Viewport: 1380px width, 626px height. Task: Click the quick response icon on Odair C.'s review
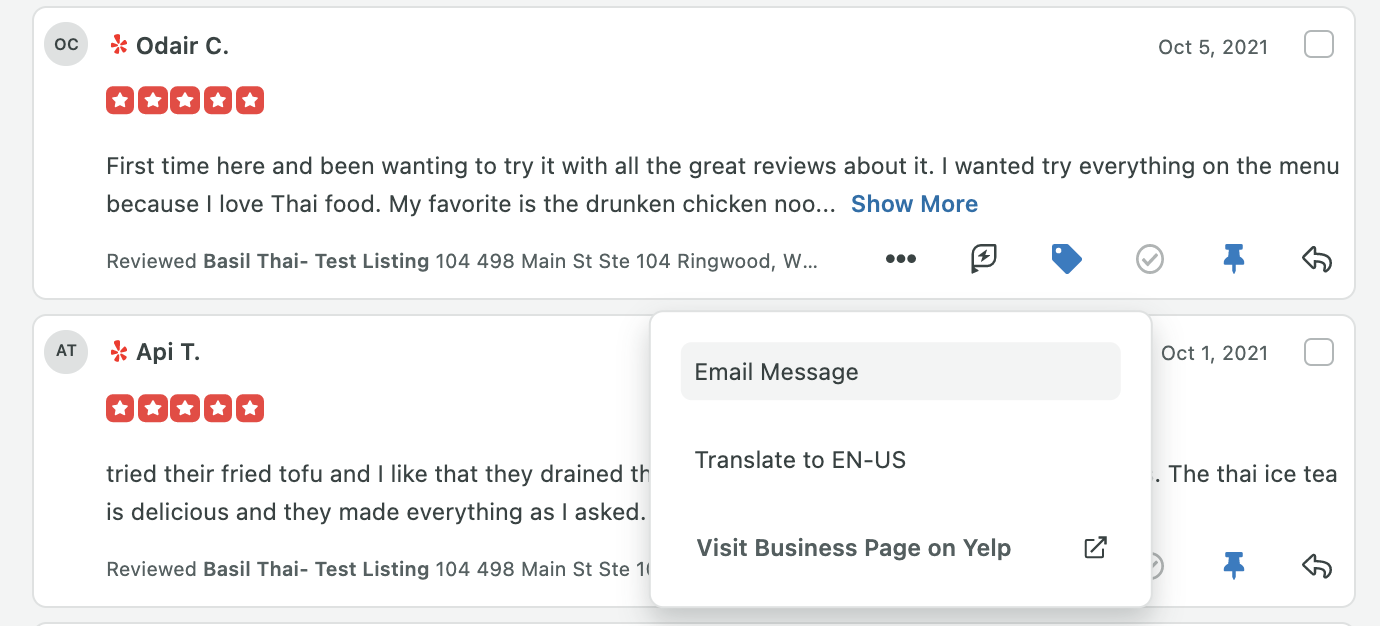[984, 260]
